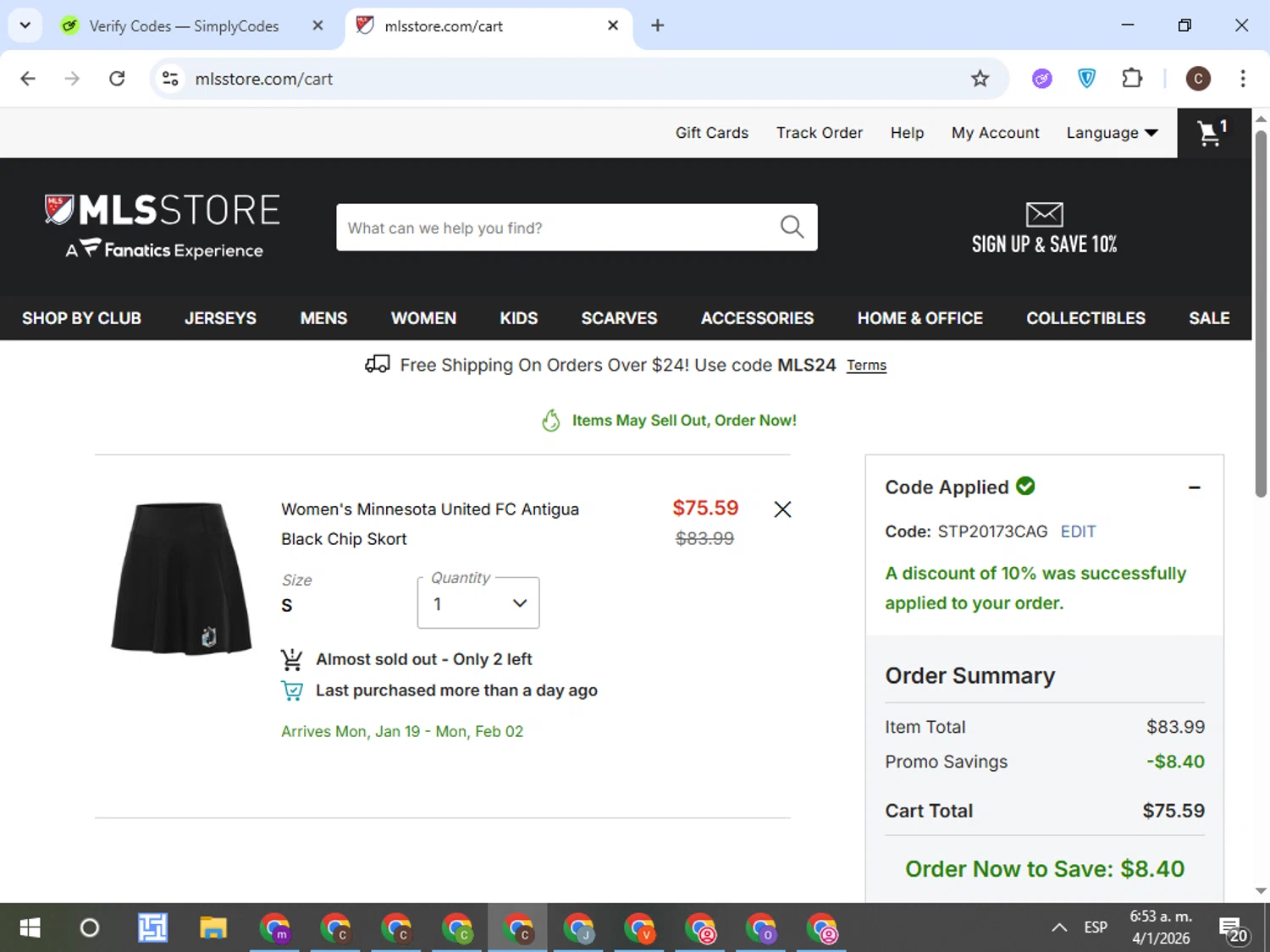
Task: Open the ACCESSORIES menu
Action: [x=757, y=318]
